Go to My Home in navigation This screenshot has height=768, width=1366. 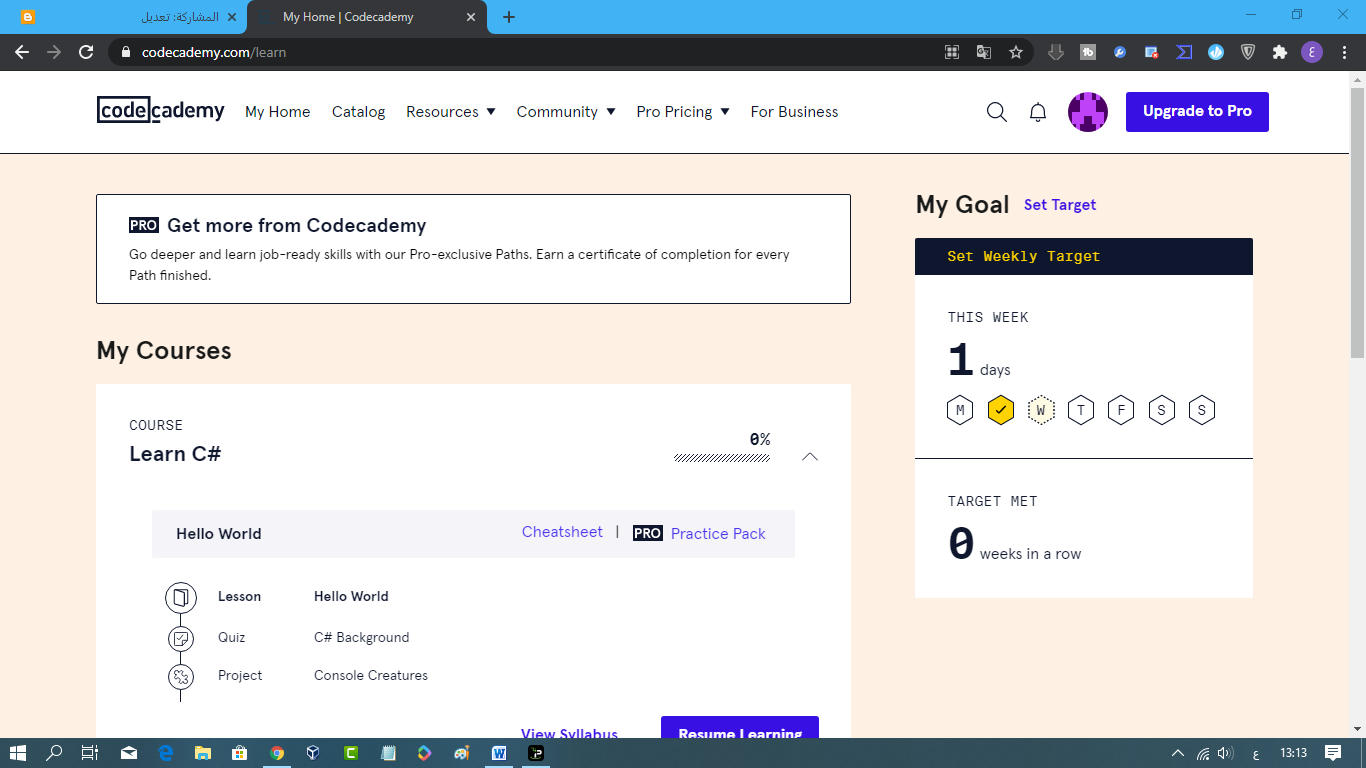[x=278, y=112]
